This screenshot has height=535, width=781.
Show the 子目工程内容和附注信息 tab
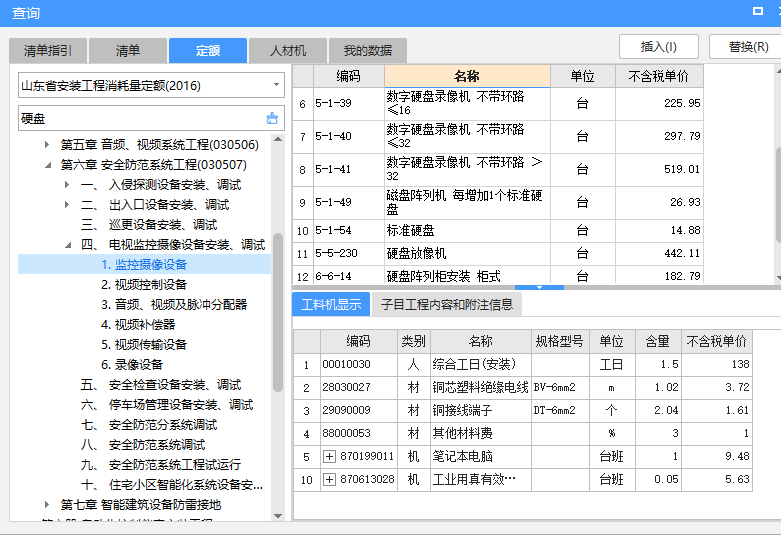pos(447,304)
